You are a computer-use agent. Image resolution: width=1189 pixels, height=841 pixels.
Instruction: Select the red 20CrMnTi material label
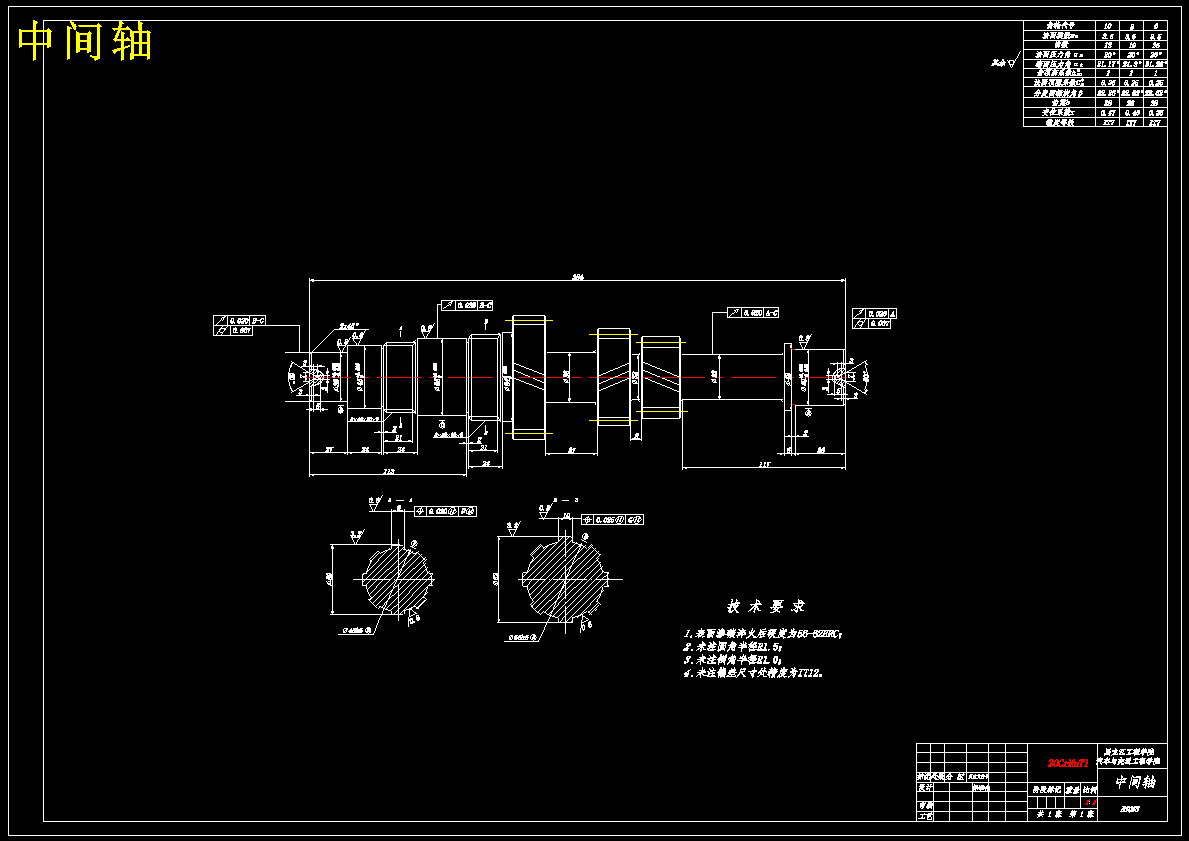coord(1068,763)
